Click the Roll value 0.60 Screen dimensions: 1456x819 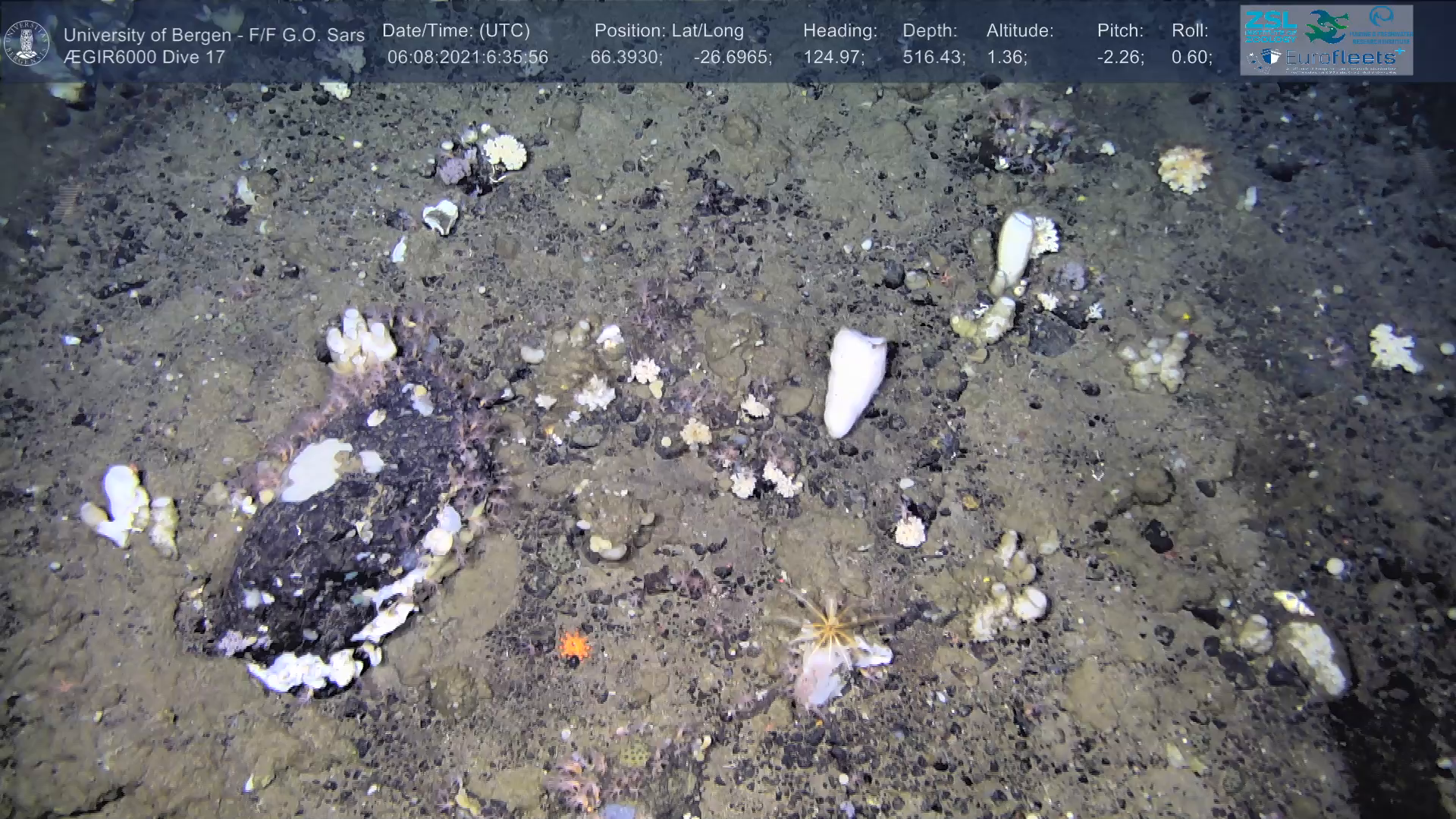click(1191, 58)
